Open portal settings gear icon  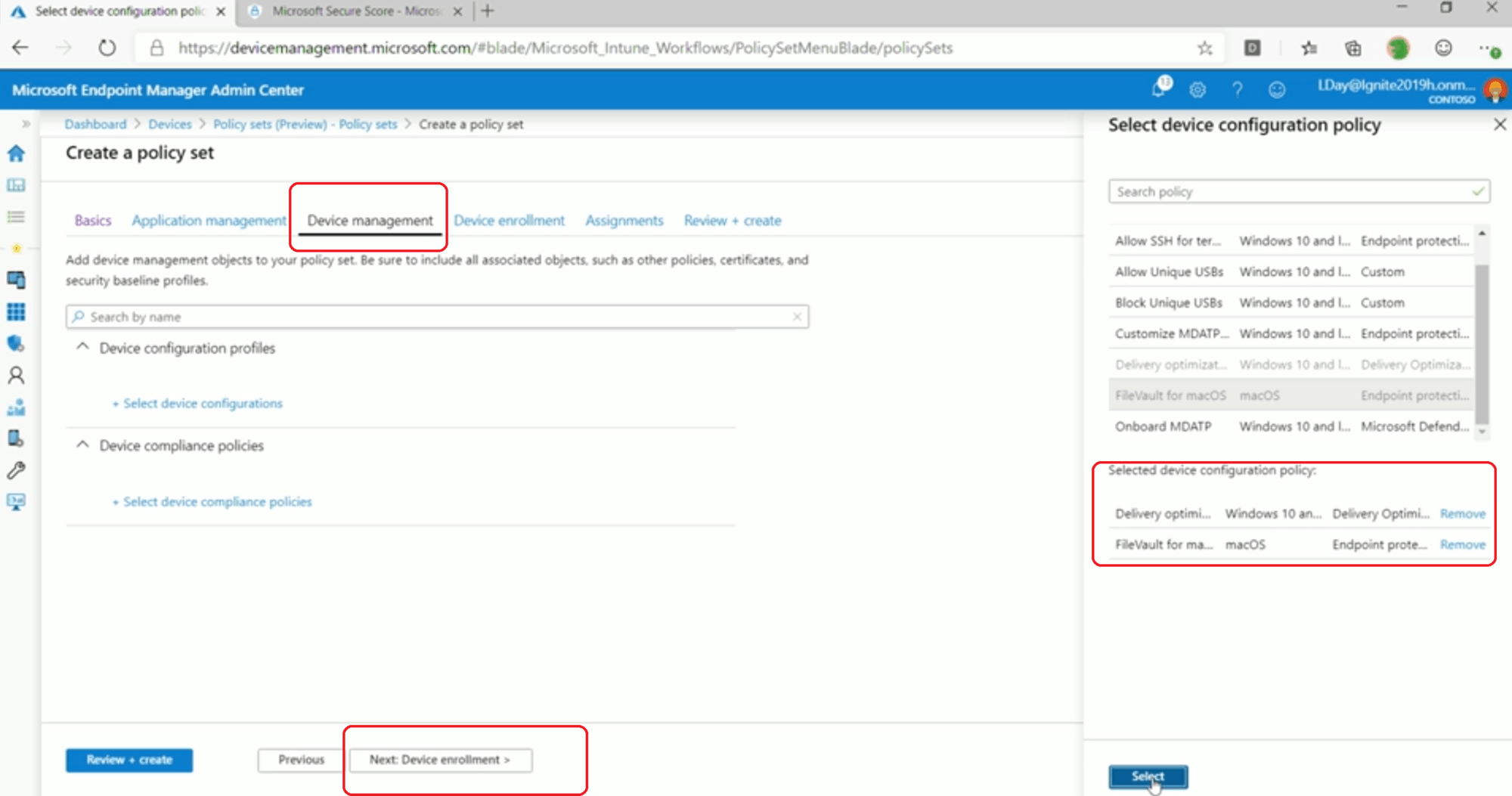click(x=1197, y=89)
